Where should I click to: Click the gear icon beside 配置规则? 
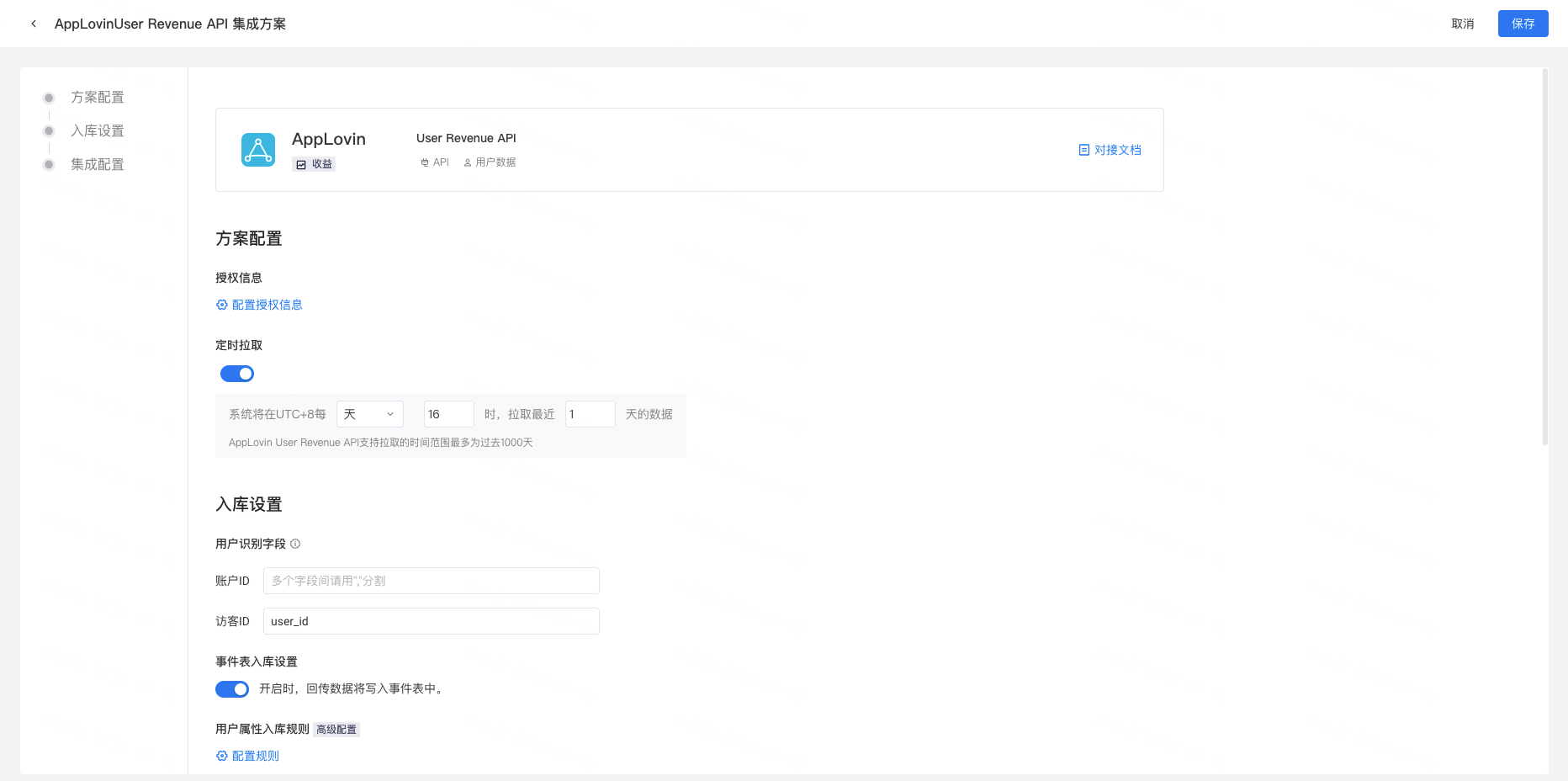[222, 756]
